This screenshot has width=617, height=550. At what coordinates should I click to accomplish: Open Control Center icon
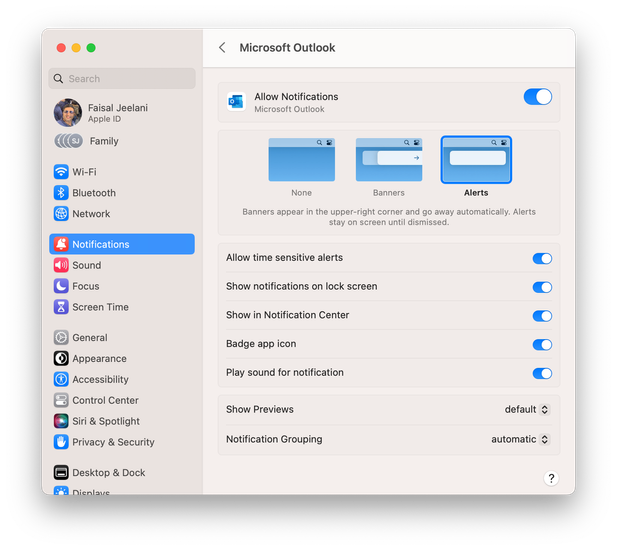pyautogui.click(x=61, y=400)
